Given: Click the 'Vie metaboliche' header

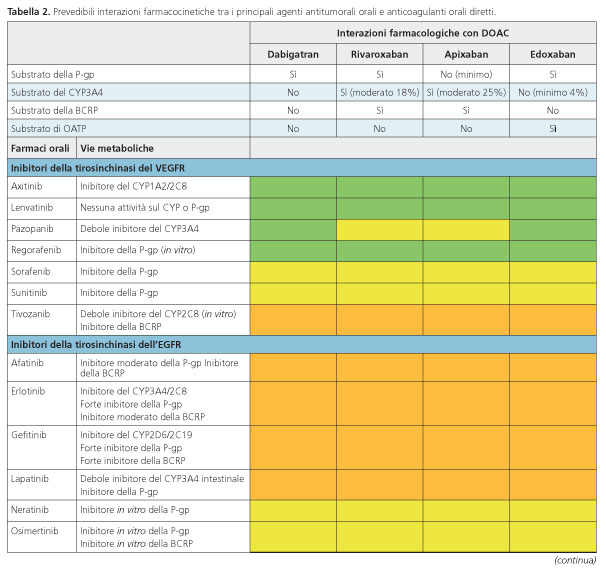Looking at the screenshot, I should (117, 148).
